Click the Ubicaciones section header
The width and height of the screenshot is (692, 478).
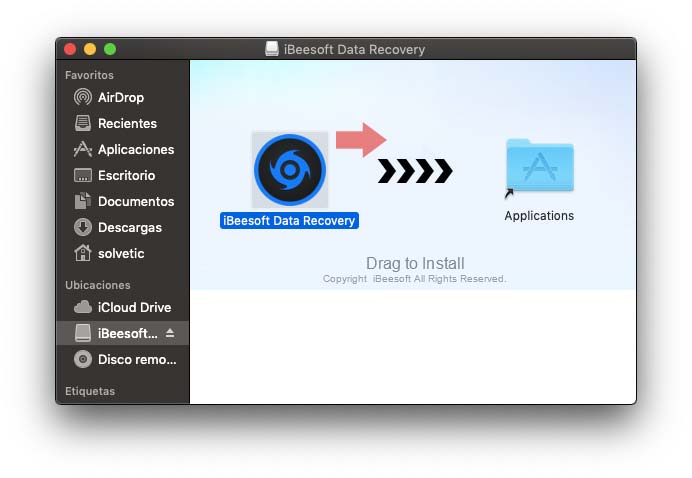(98, 285)
